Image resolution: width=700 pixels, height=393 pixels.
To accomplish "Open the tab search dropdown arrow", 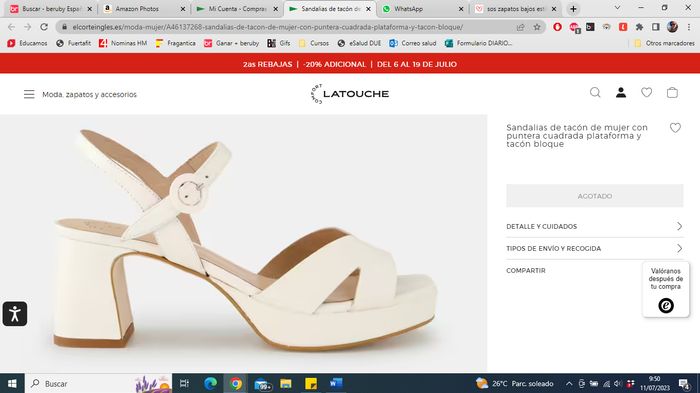I will [617, 8].
